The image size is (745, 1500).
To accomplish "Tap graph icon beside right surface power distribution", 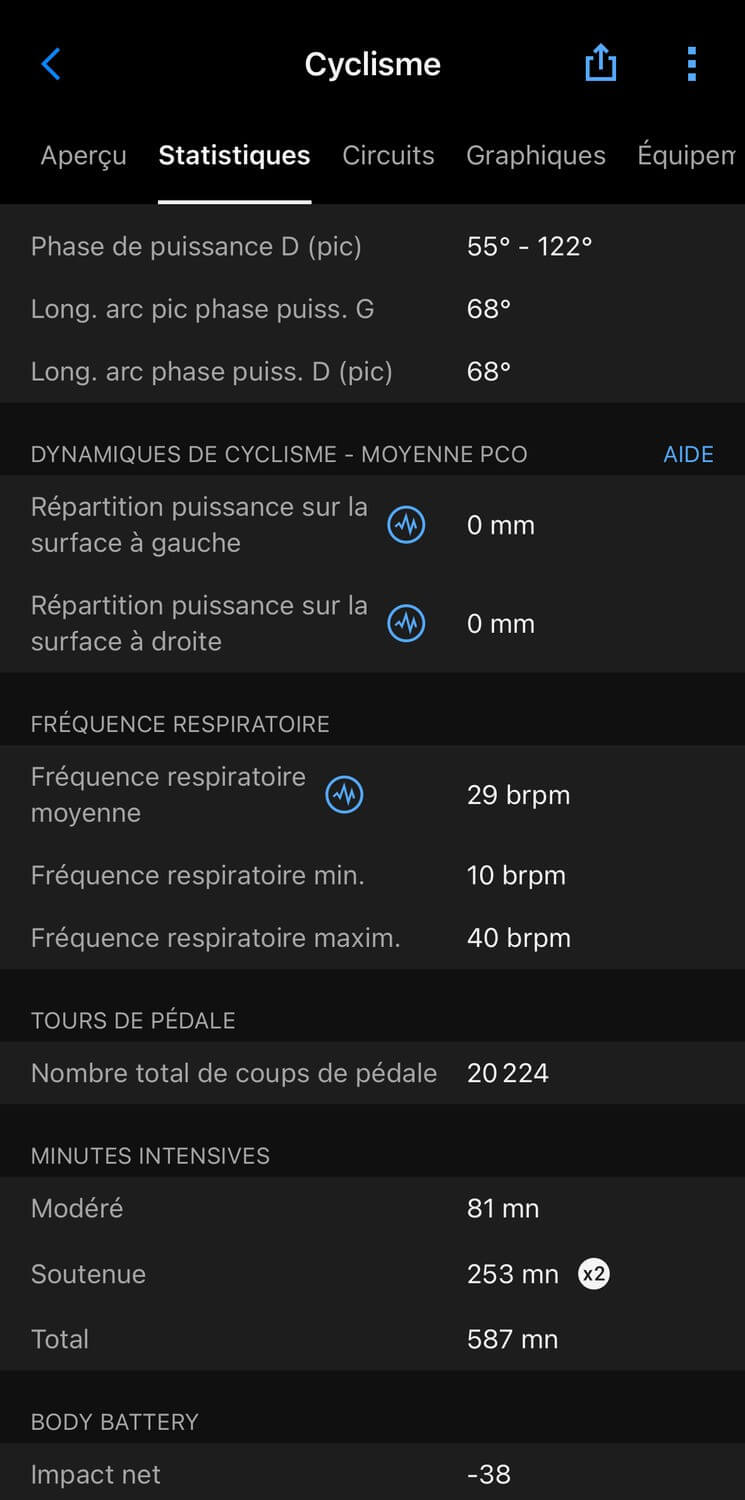I will click(x=406, y=623).
